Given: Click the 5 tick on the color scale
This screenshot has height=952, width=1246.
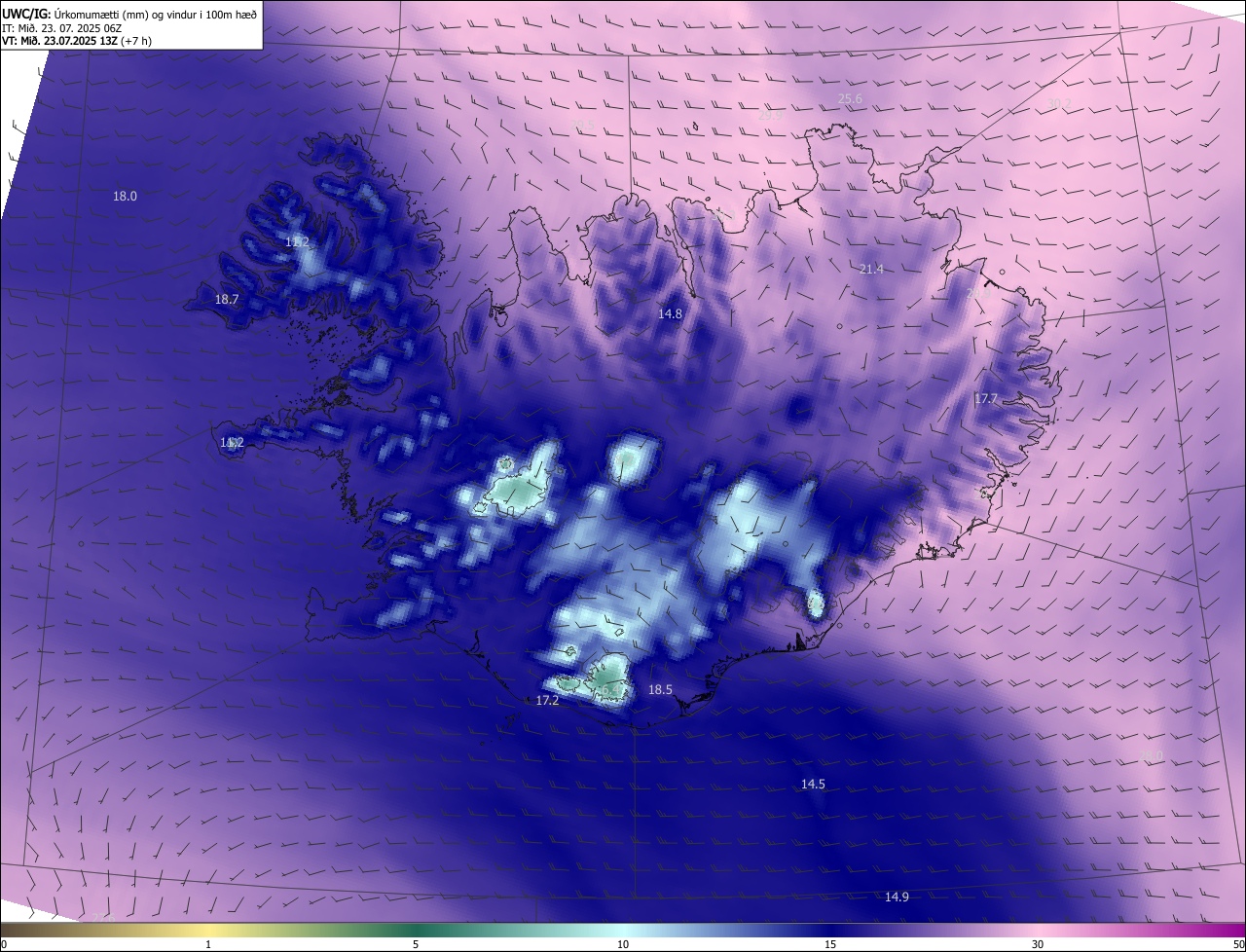Looking at the screenshot, I should click(416, 944).
